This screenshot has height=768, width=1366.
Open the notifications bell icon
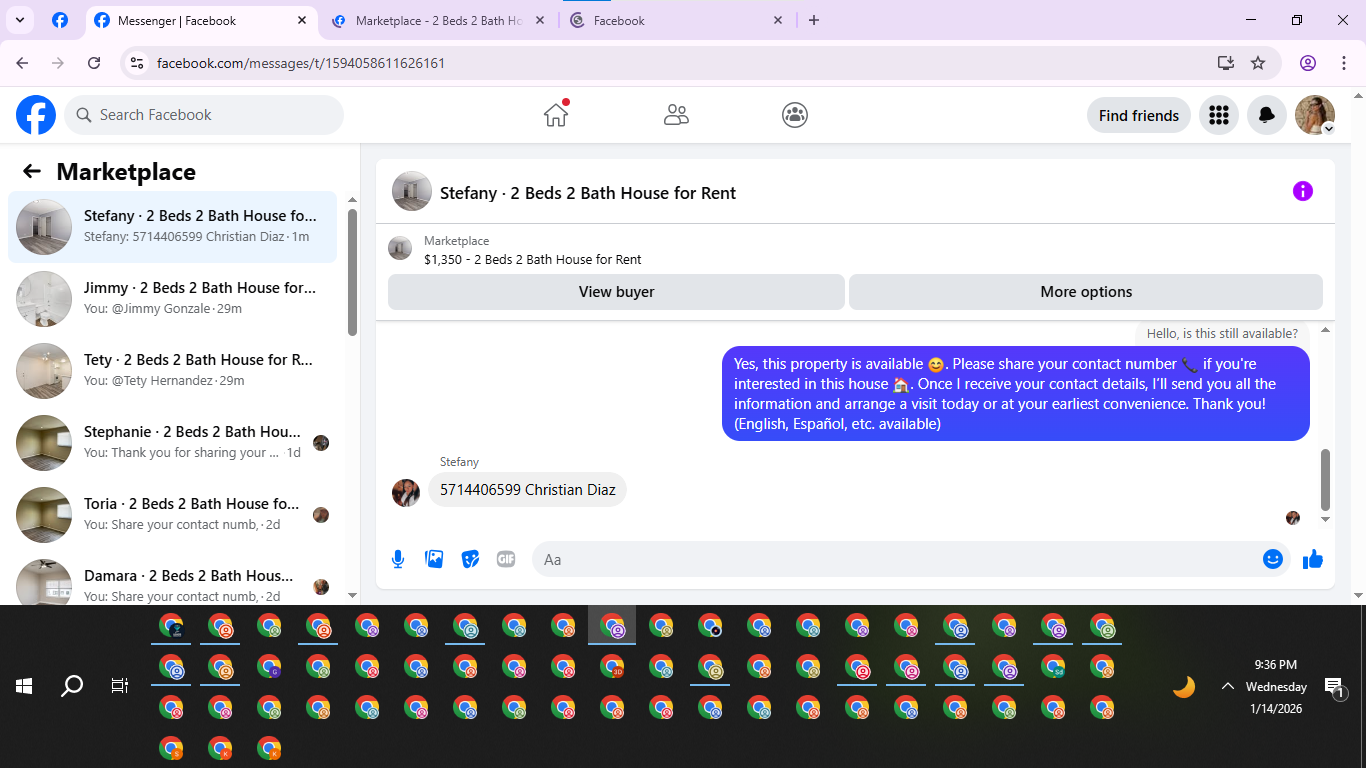1267,115
